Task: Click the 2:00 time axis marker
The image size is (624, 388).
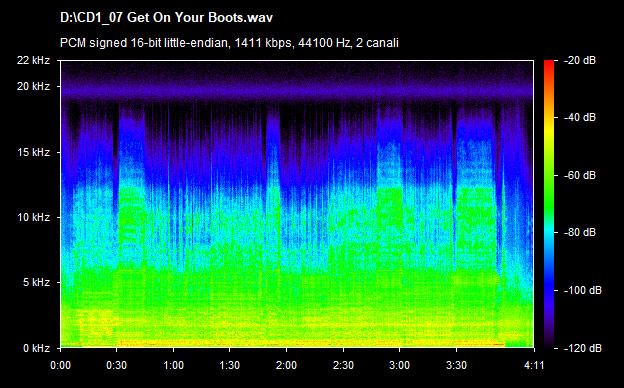Action: (x=287, y=365)
